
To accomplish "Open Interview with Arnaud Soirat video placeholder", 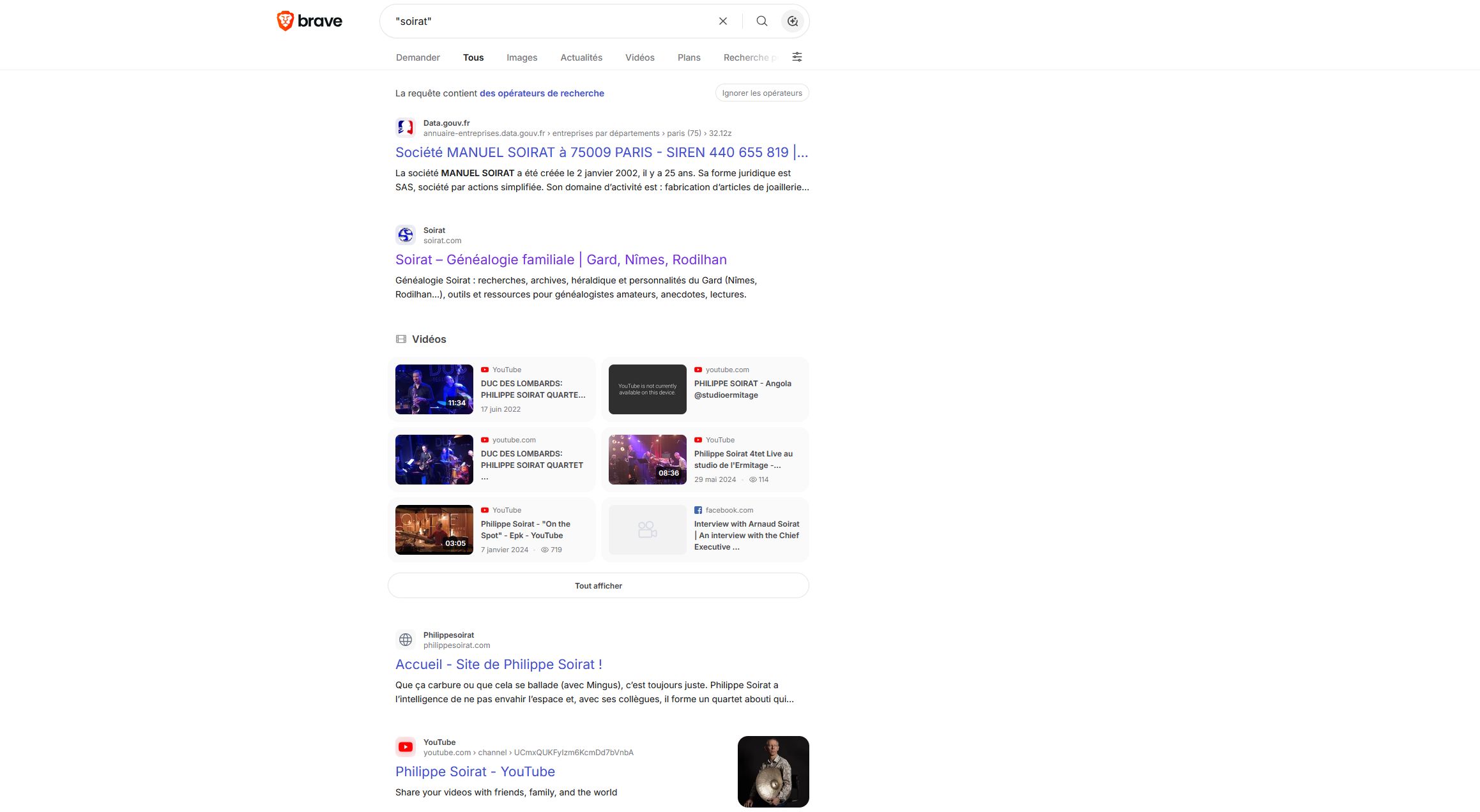I will click(x=648, y=530).
